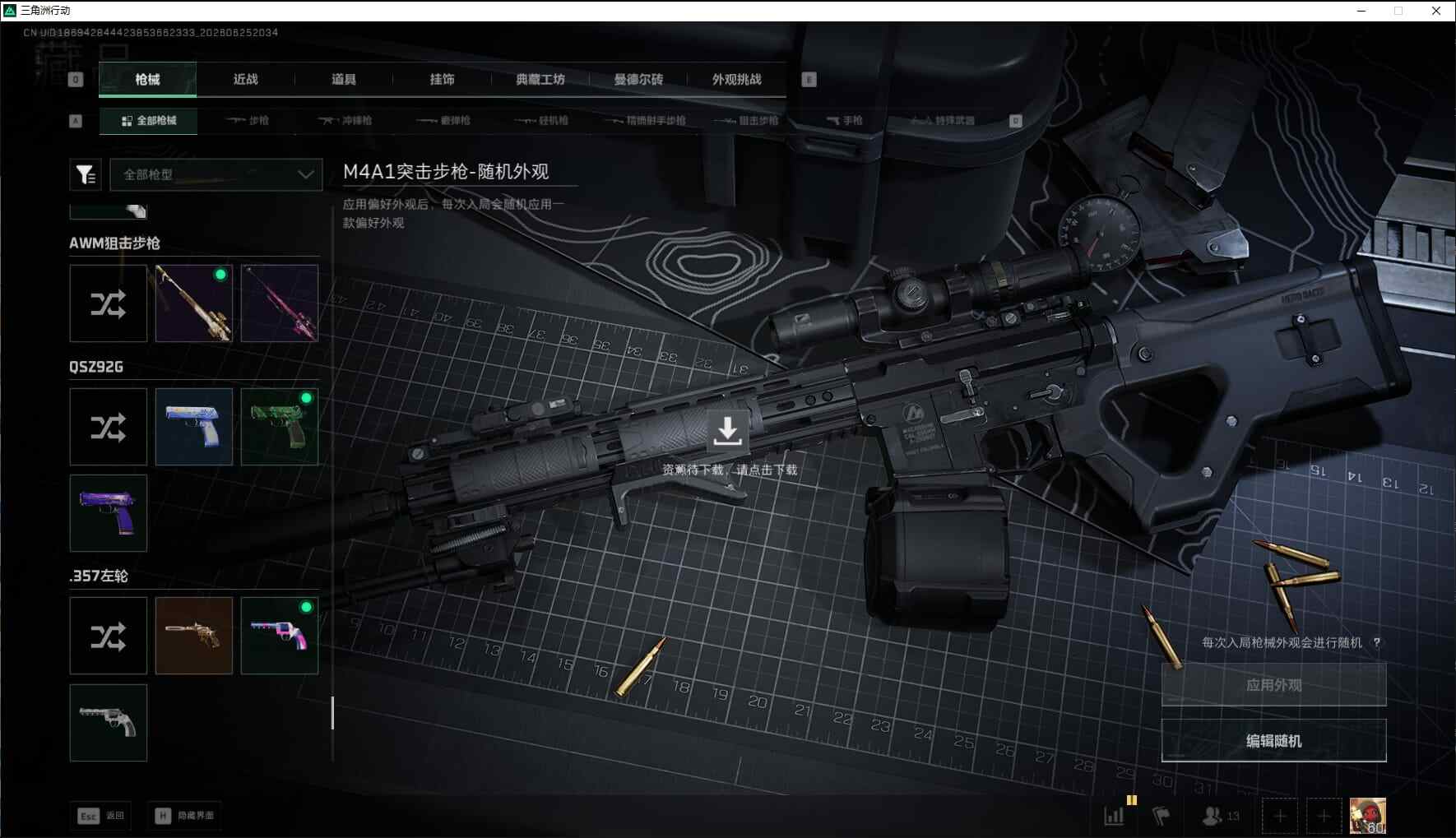Viewport: 1456px width, 838px height.
Task: Click the 应用外观 button
Action: click(1273, 685)
